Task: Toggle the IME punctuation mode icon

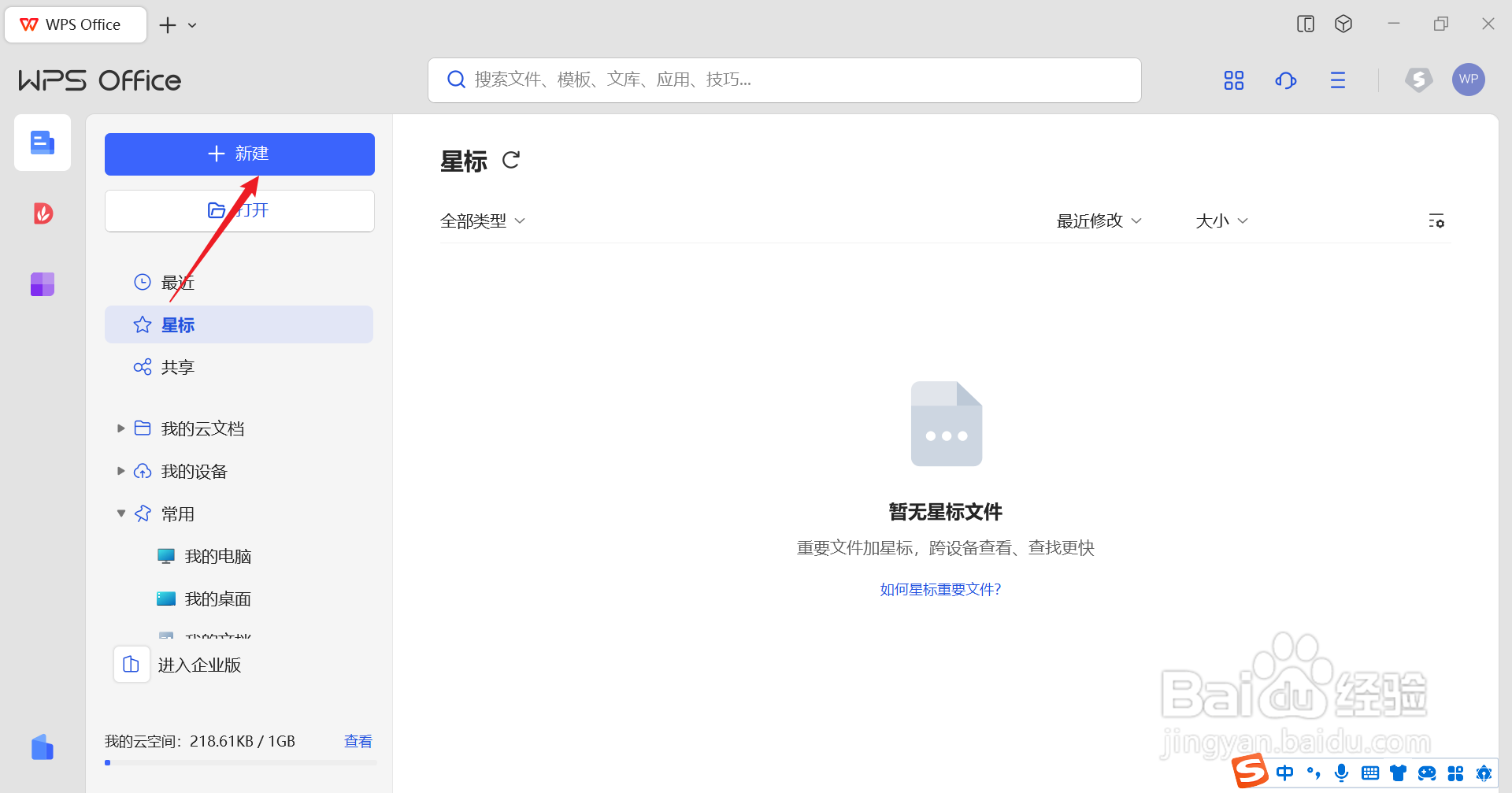Action: [x=1314, y=773]
